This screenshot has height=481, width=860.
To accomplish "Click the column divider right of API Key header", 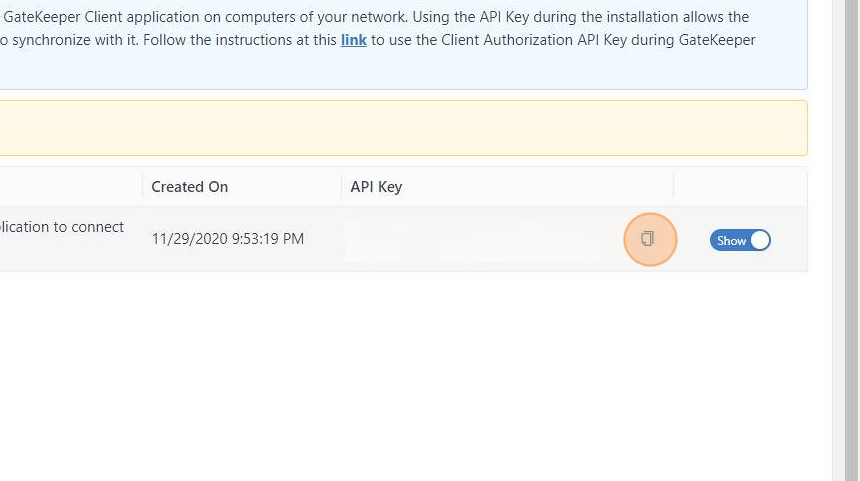I will 674,186.
